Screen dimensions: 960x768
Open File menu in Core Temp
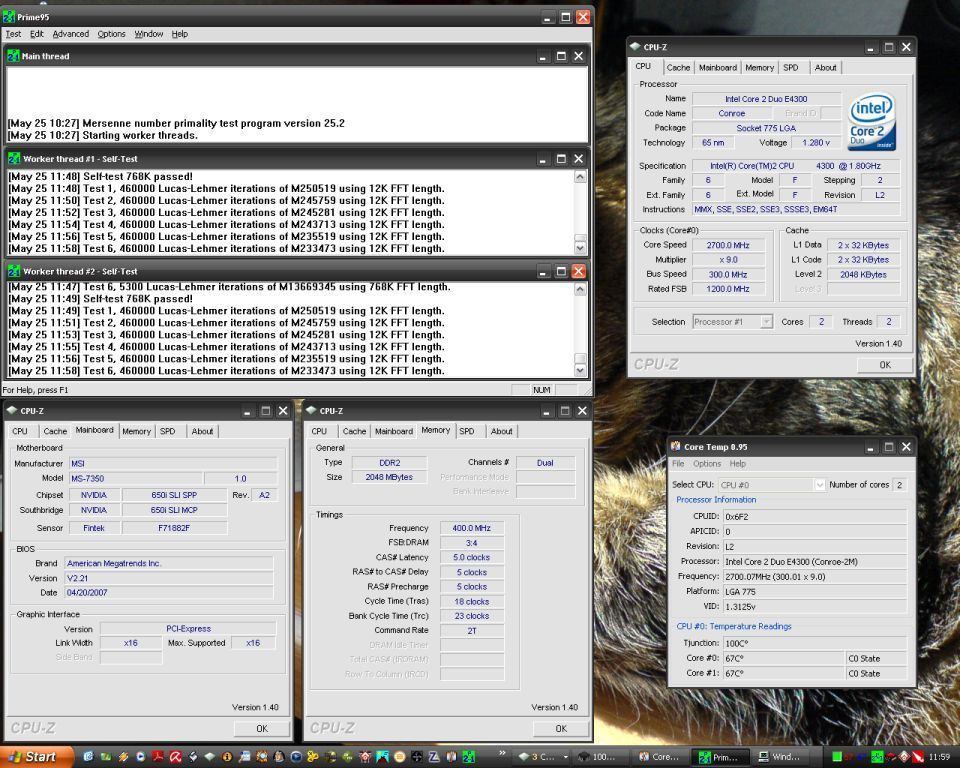click(678, 464)
